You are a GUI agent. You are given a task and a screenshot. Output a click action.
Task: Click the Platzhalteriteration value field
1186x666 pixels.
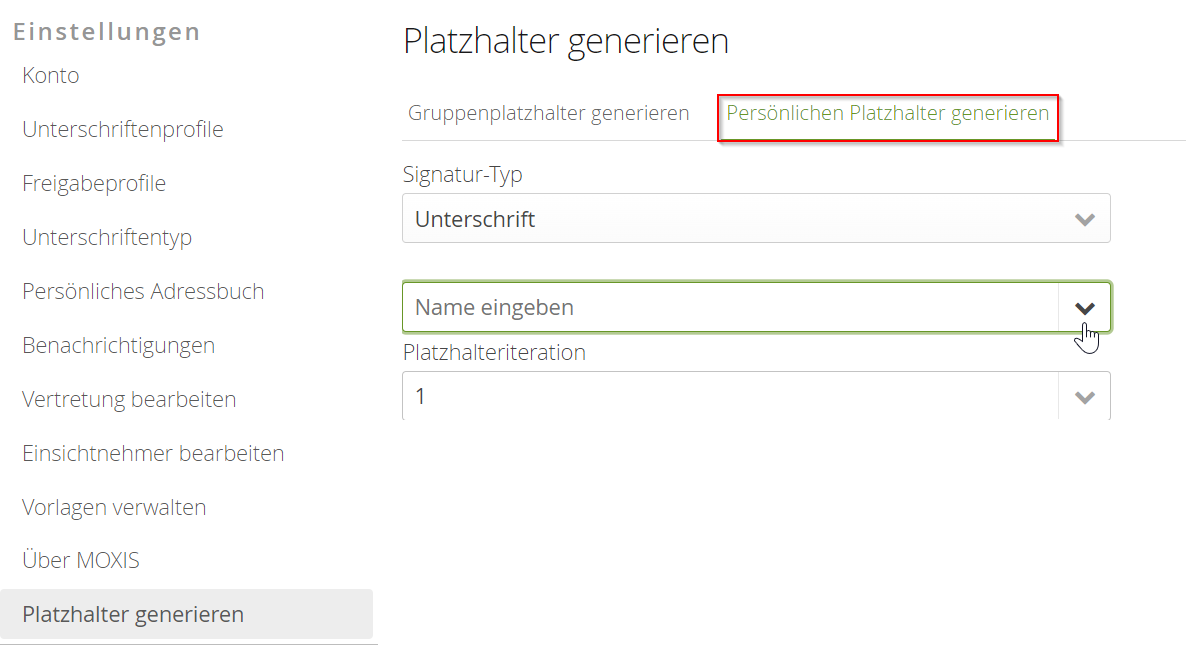pyautogui.click(x=700, y=396)
